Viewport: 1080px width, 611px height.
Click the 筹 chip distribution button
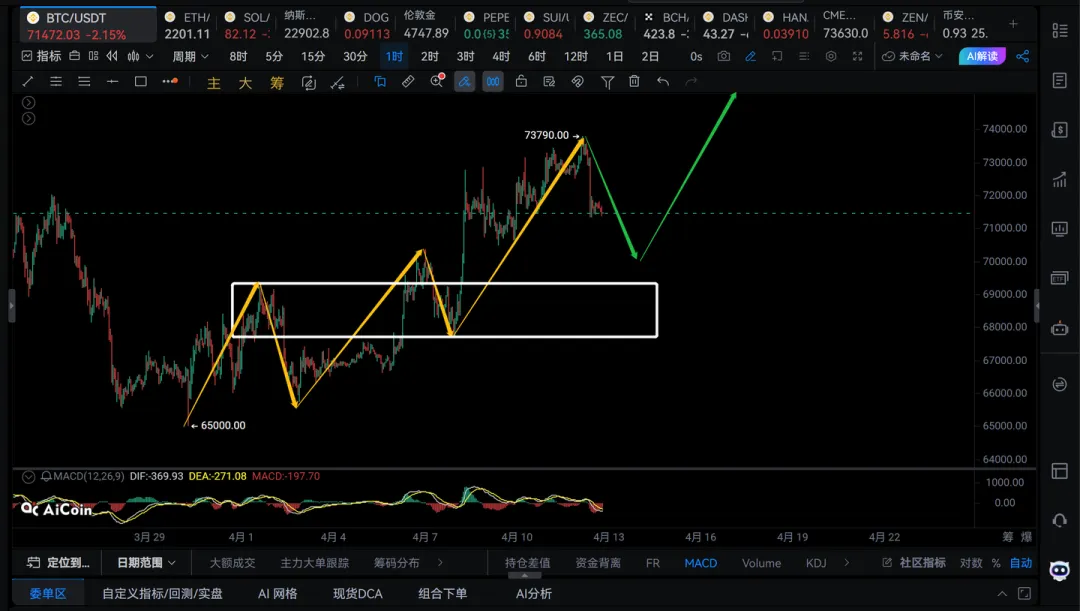[x=277, y=83]
